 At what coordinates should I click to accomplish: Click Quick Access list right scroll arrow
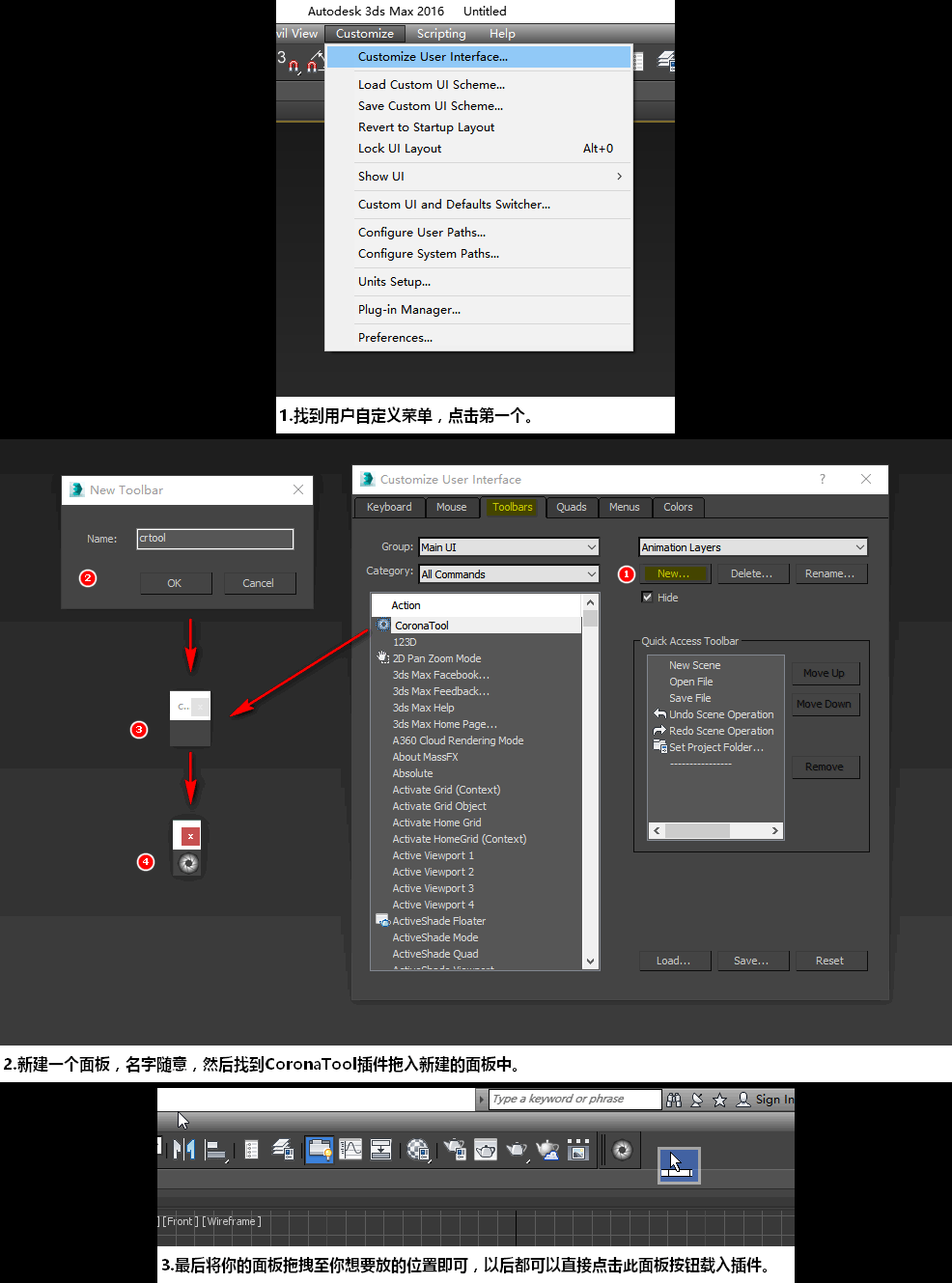click(x=774, y=830)
